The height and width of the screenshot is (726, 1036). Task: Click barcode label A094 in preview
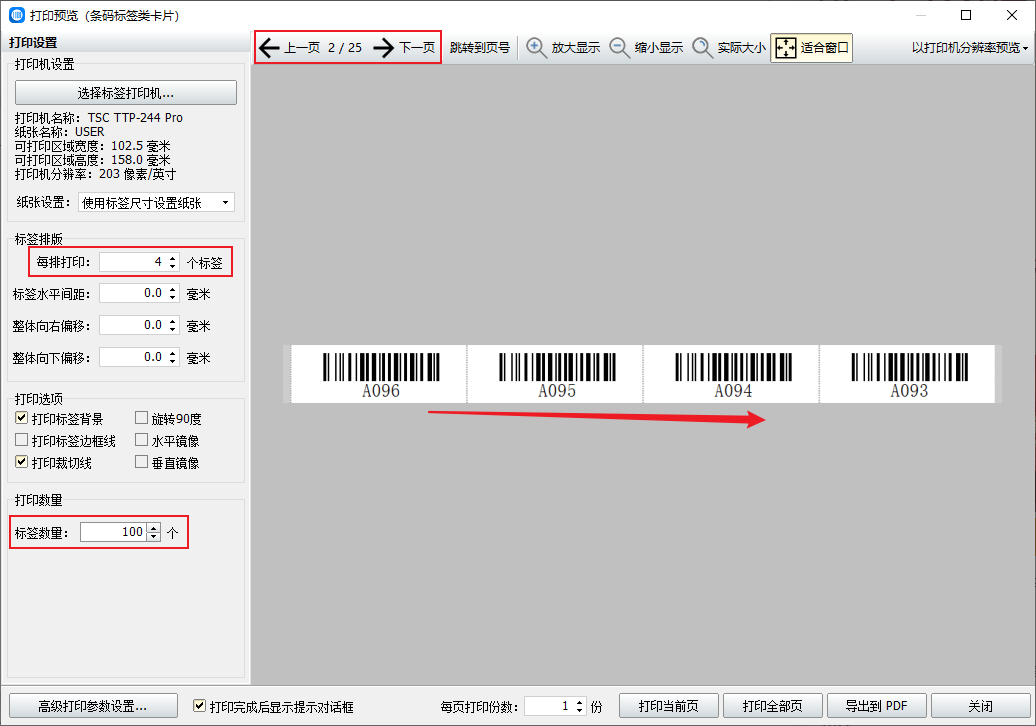pos(732,374)
